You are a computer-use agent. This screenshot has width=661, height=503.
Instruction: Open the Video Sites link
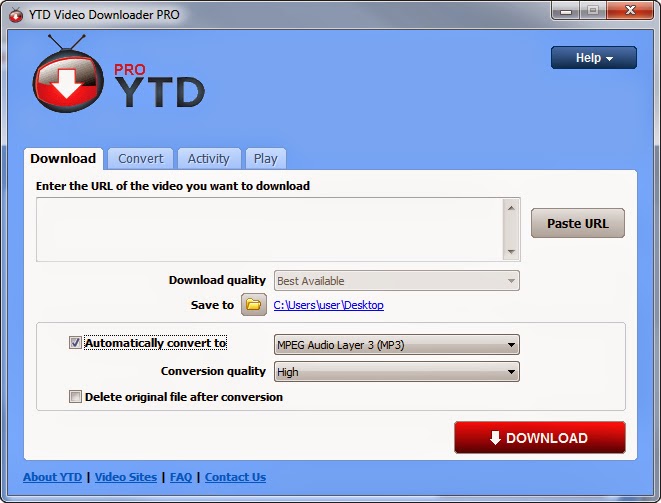[126, 477]
